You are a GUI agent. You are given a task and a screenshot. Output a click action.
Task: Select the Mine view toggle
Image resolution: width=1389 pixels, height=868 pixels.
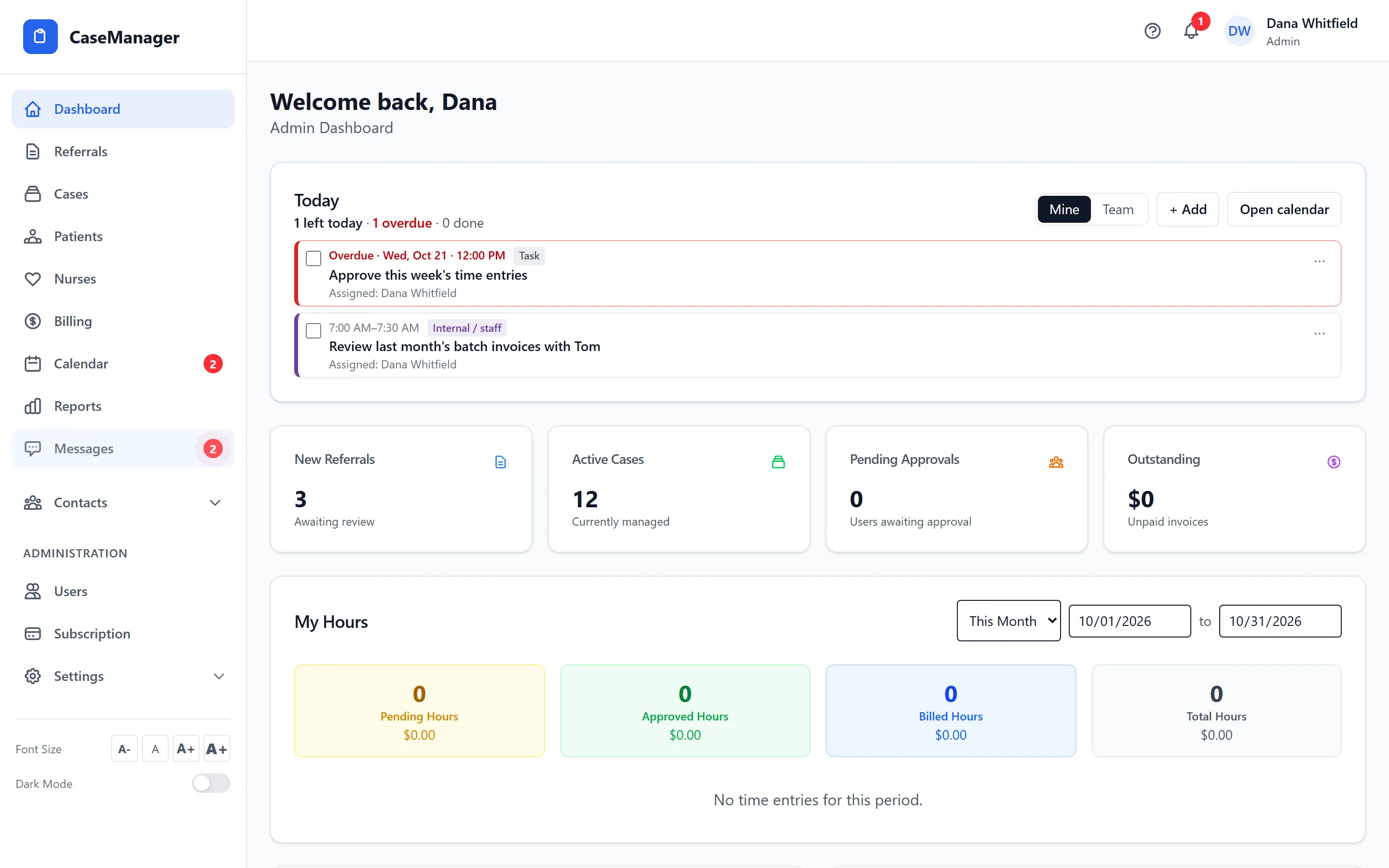click(x=1064, y=210)
